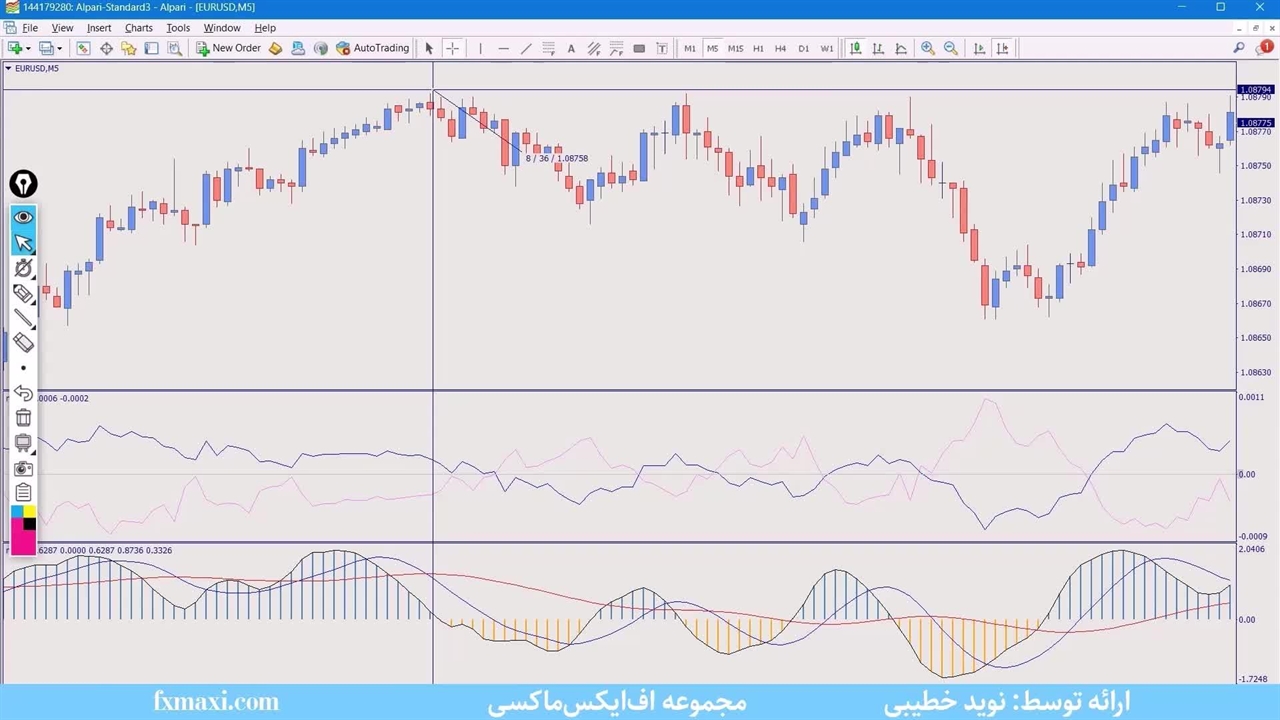Screen dimensions: 1280x720
Task: Click the trash can to clear annotations
Action: 23,418
